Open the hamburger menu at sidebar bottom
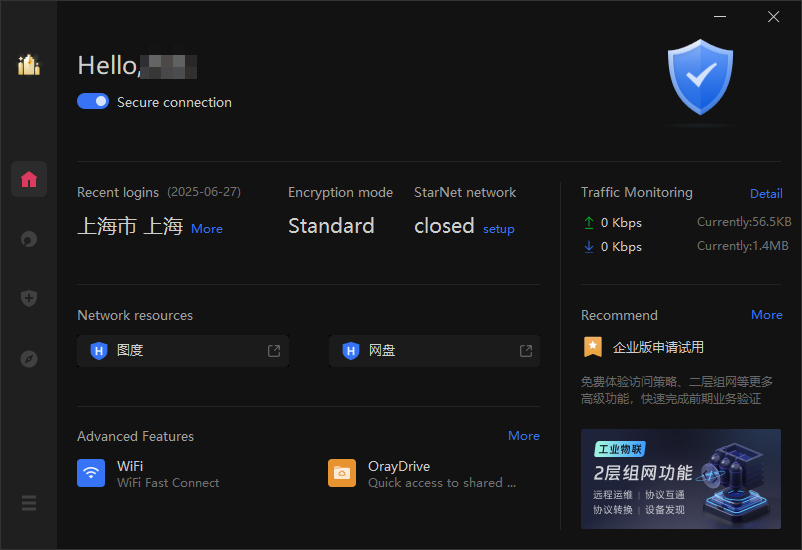Viewport: 802px width, 550px height. (29, 503)
